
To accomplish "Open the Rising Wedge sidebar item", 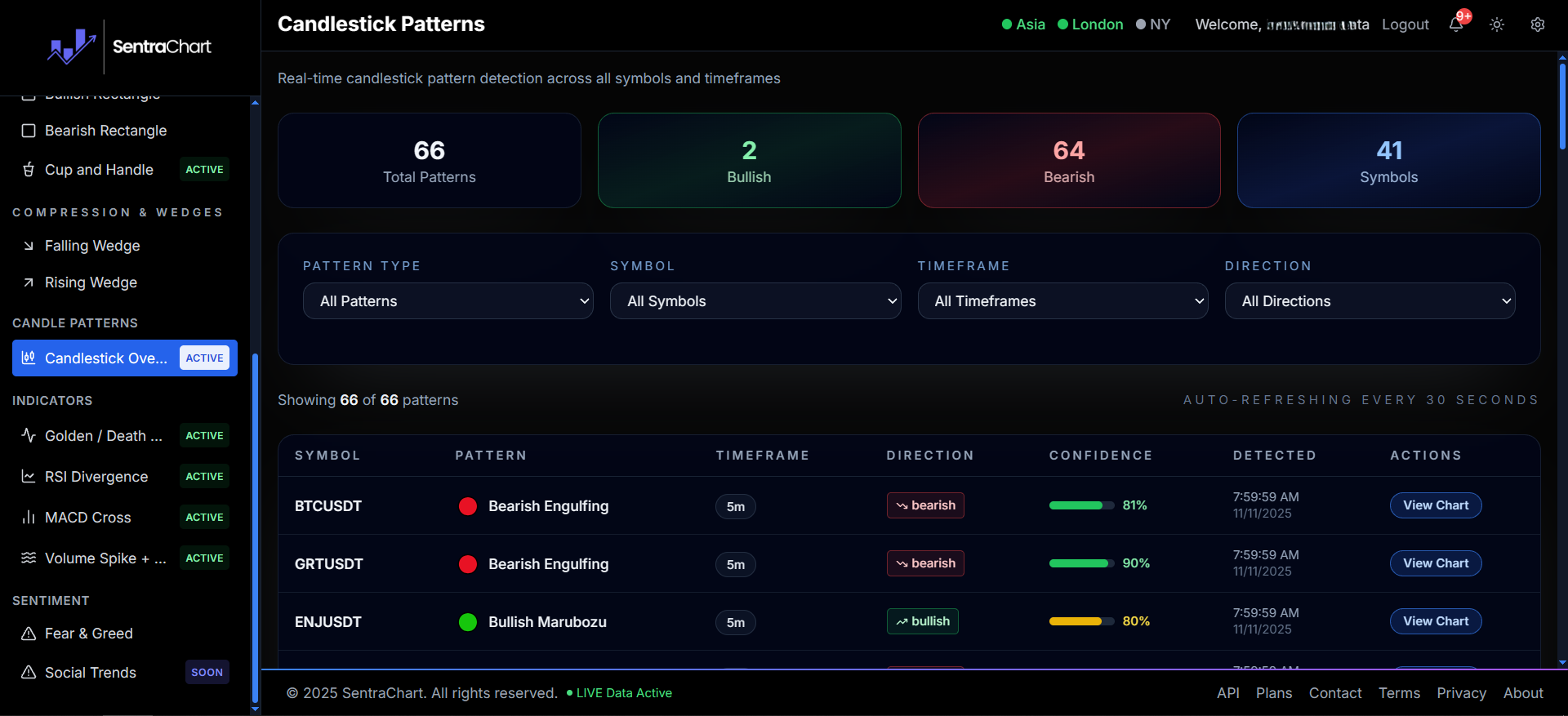I will [125, 282].
